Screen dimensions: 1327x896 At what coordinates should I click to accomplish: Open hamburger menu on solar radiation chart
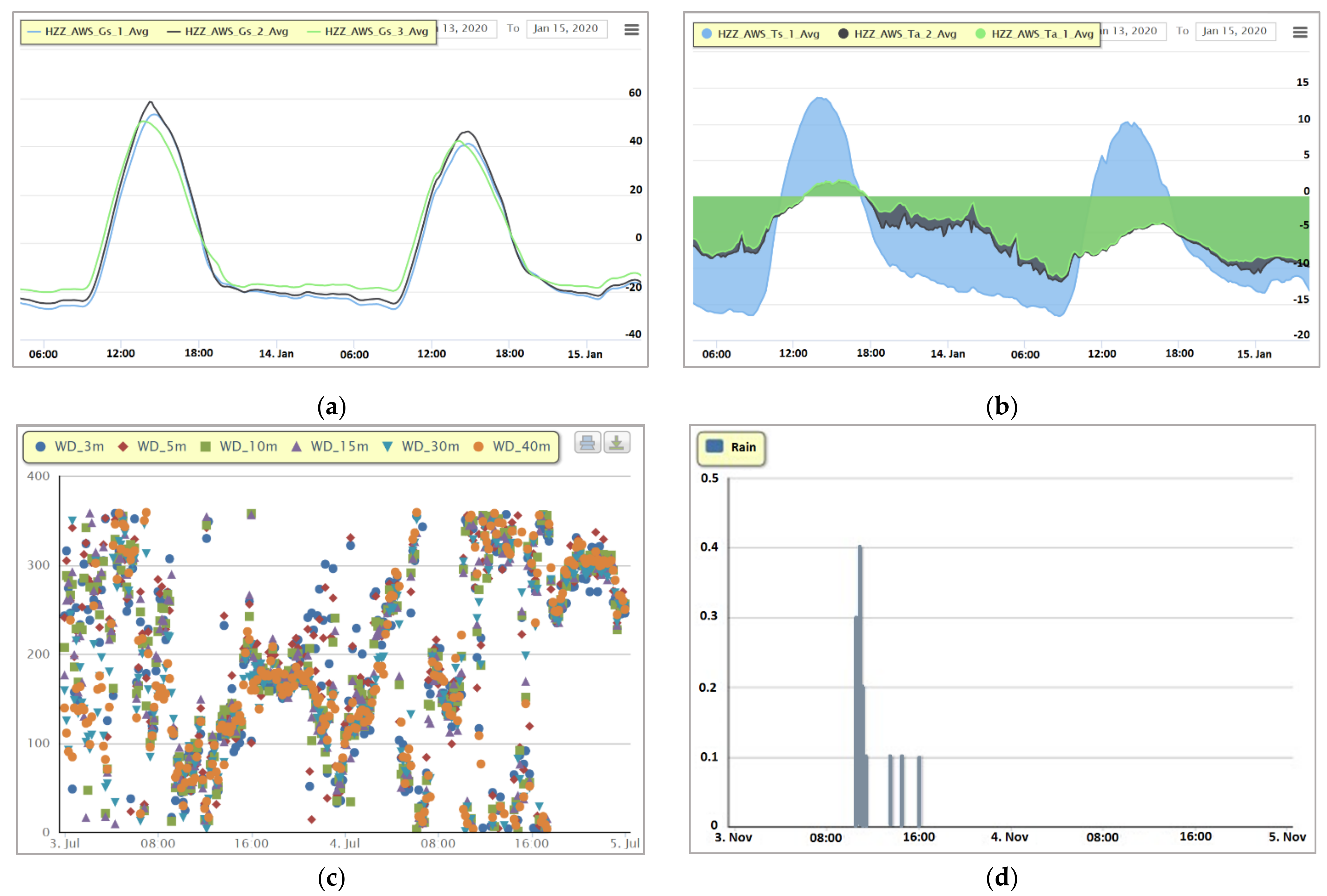pos(631,29)
